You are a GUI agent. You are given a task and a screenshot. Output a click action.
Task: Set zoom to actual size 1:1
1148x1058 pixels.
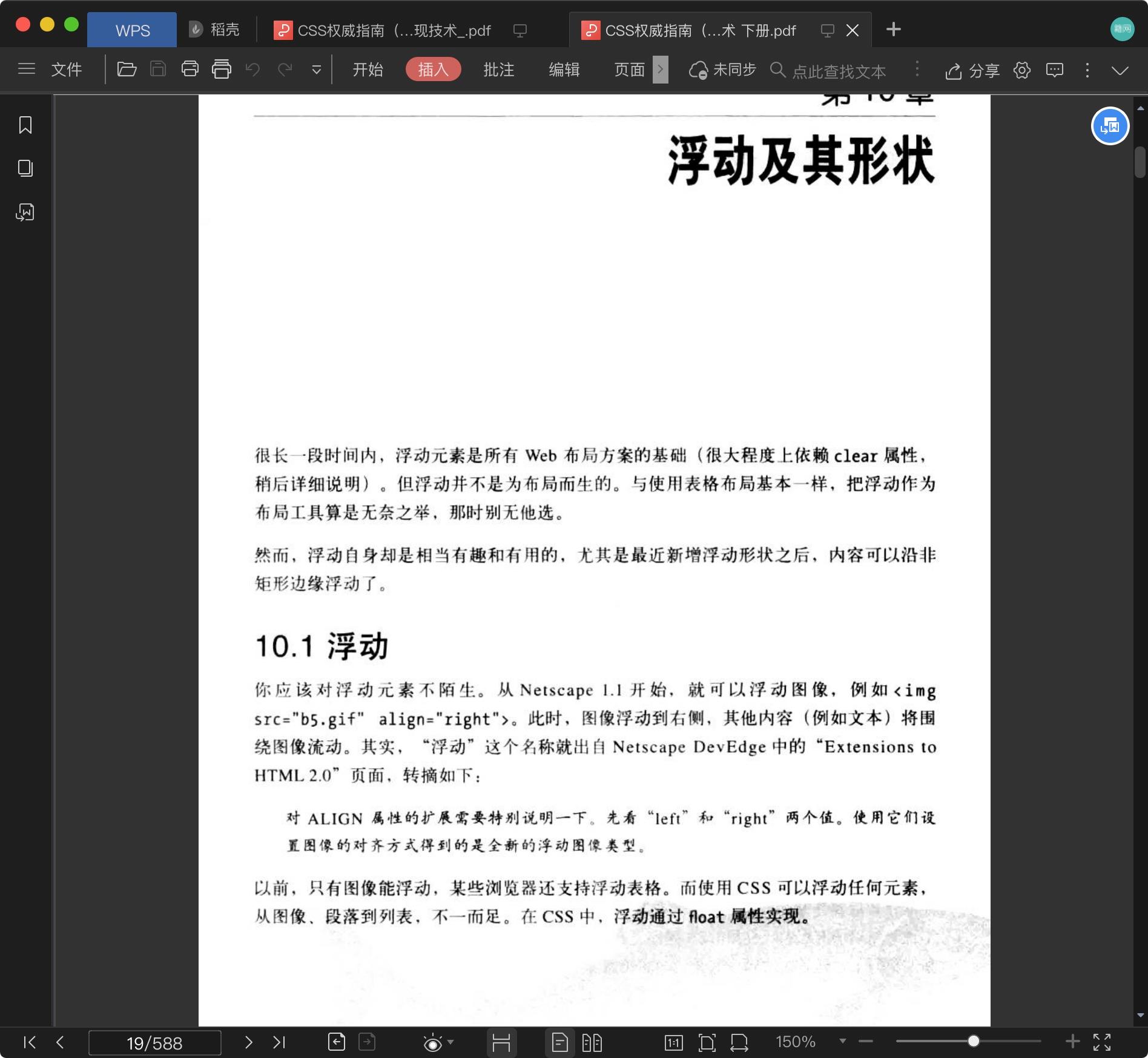tap(673, 1042)
